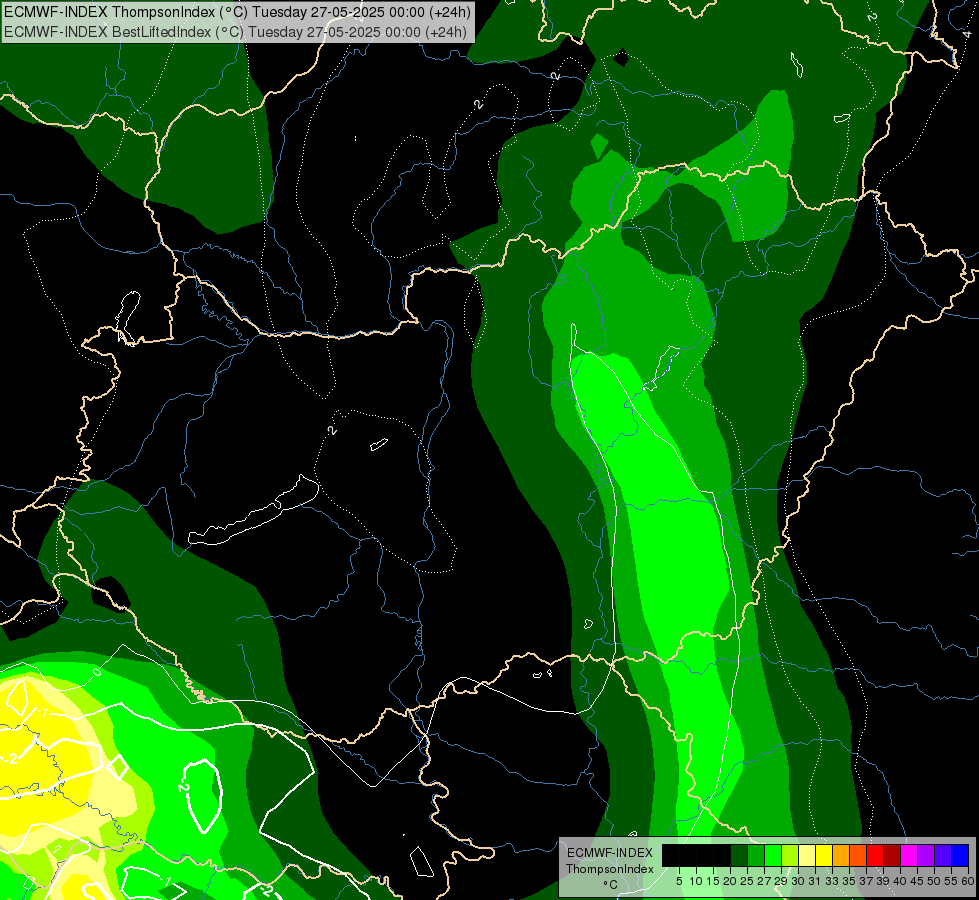979x900 pixels.
Task: Click the legend tick value 40
Action: 900,881
